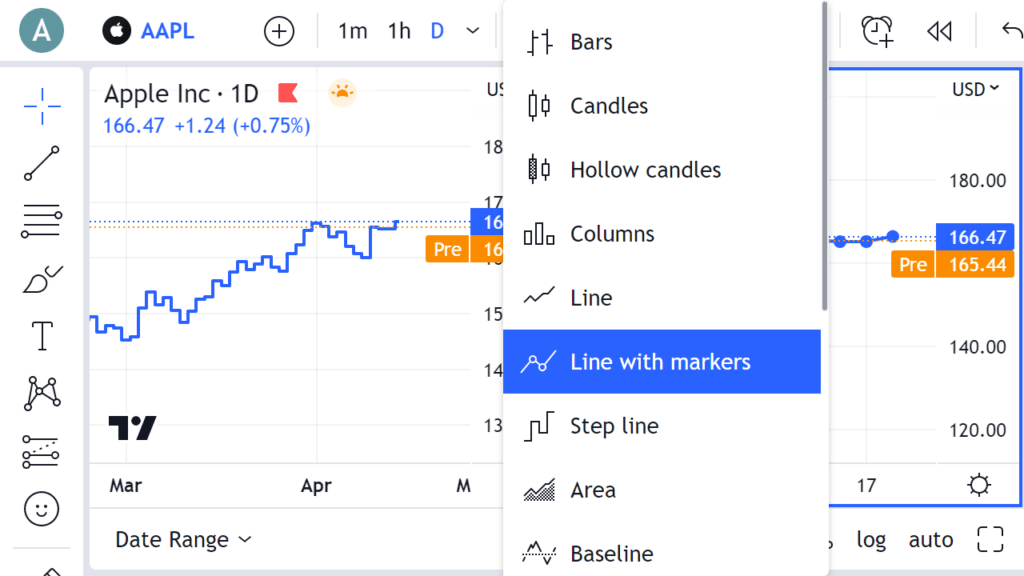Choose the Step line chart type
This screenshot has height=576, width=1024.
coord(613,426)
